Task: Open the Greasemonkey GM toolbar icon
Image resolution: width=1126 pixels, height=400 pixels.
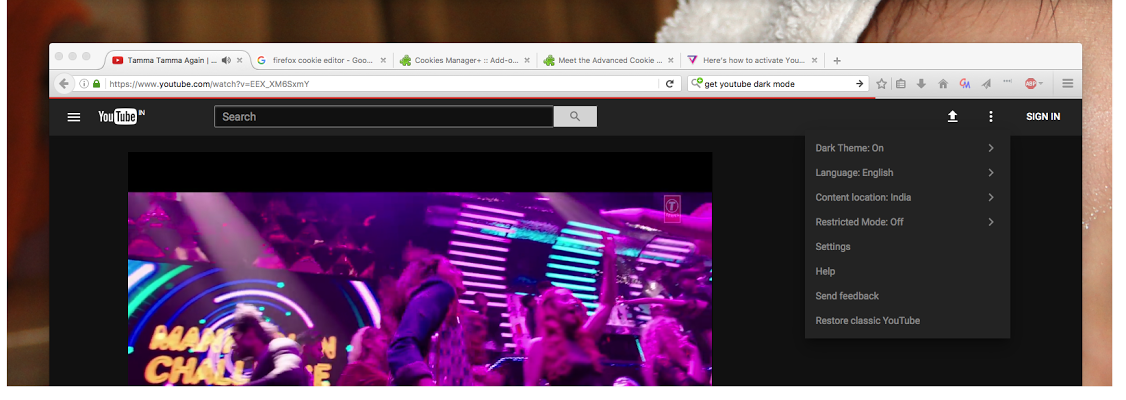Action: coord(964,84)
